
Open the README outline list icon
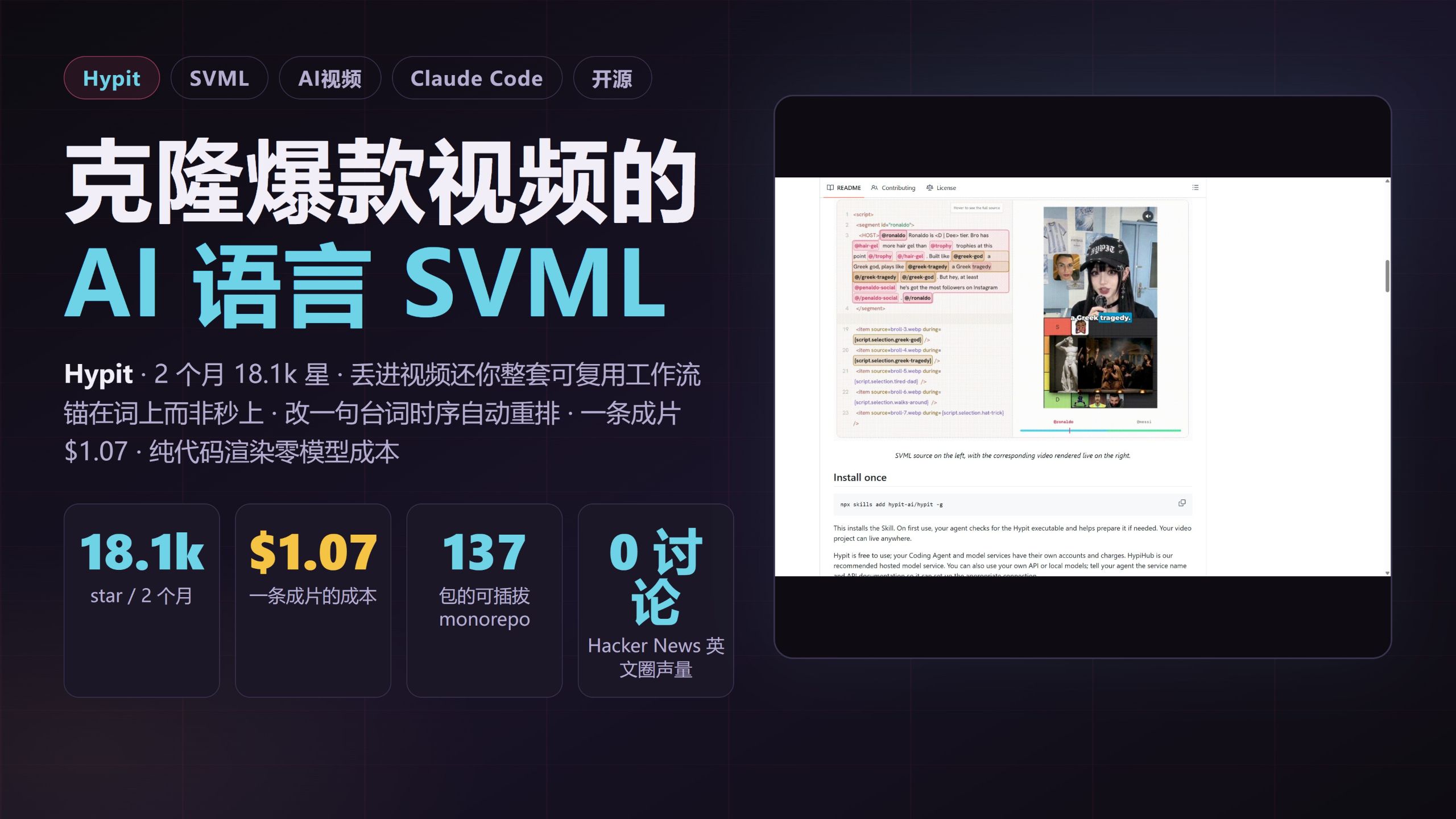click(x=1196, y=187)
